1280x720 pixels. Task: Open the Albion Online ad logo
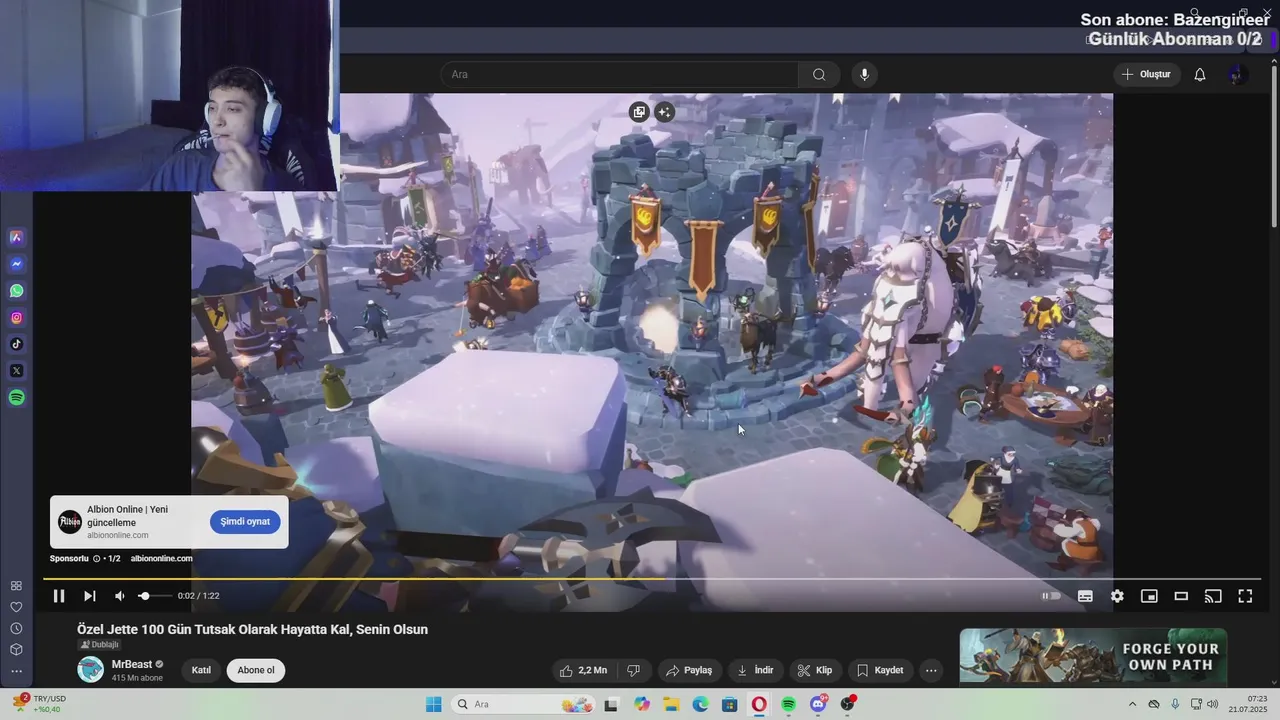click(70, 522)
